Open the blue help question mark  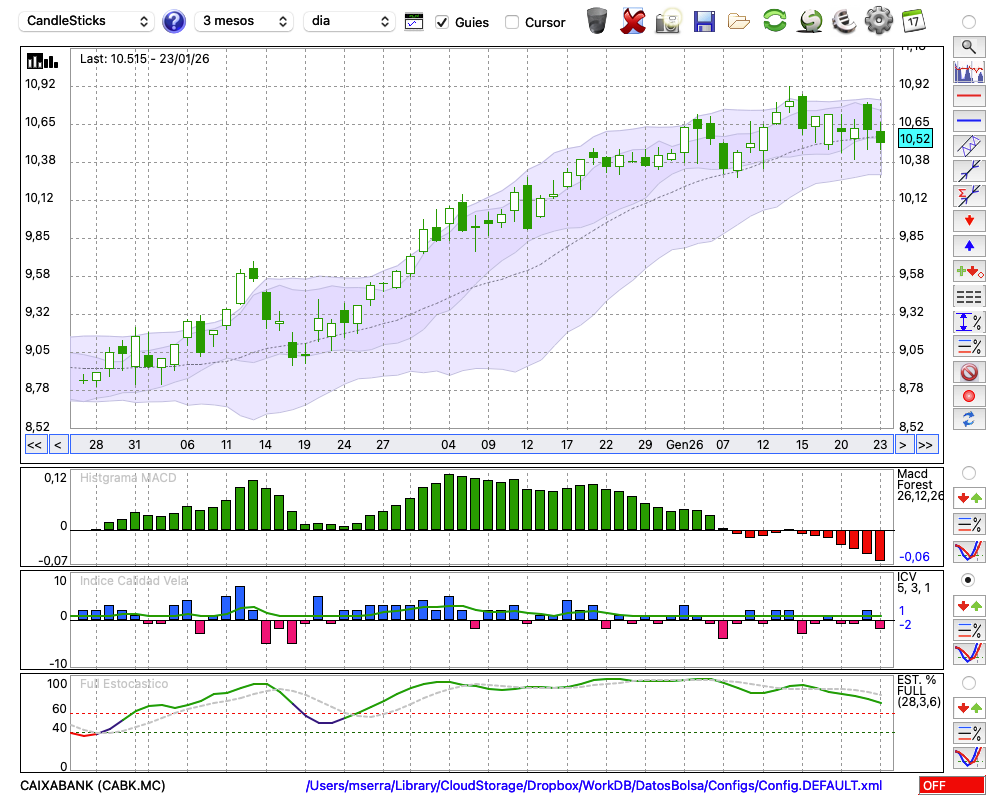pyautogui.click(x=173, y=21)
